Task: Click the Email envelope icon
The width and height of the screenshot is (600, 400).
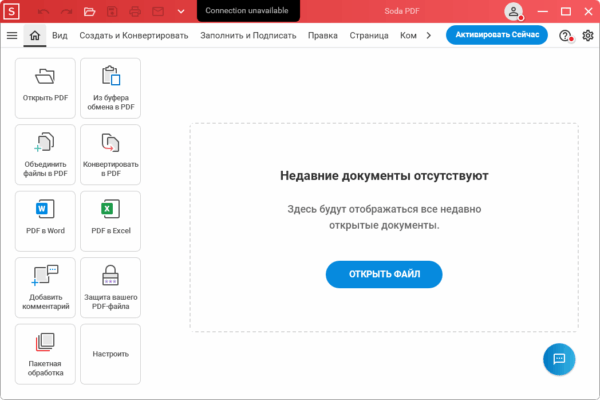Action: click(x=158, y=12)
